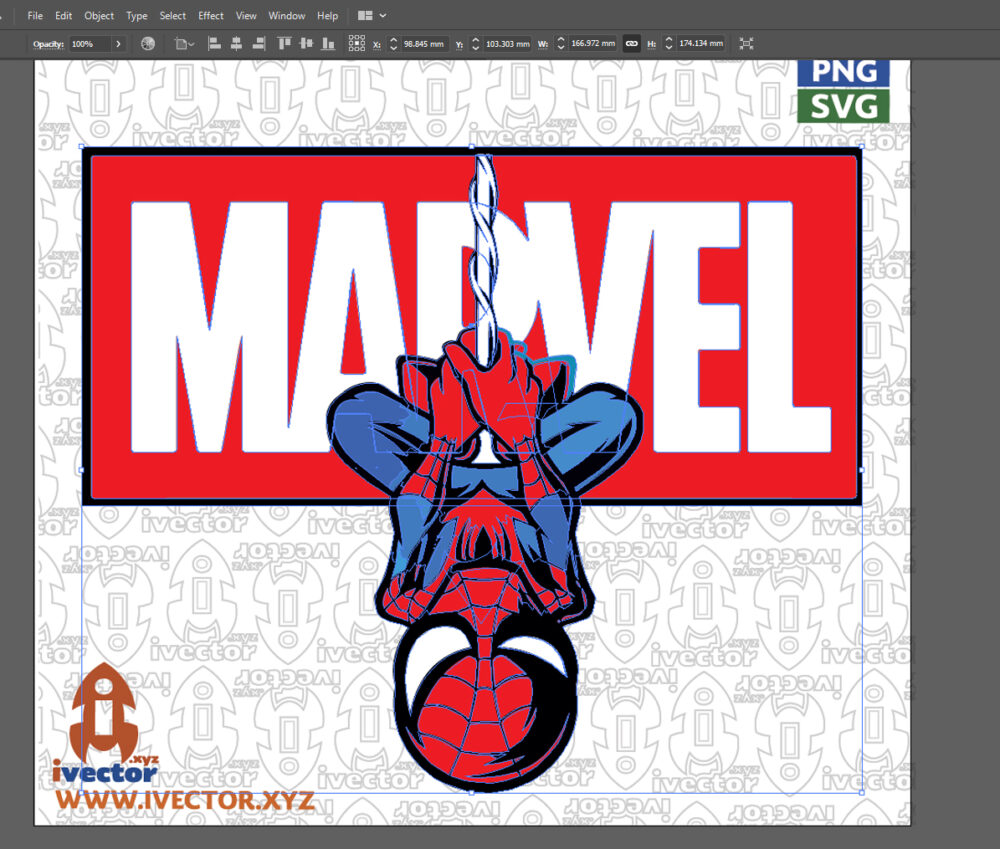Toggle constrain width and height proportions
This screenshot has height=849, width=1000.
click(x=631, y=43)
